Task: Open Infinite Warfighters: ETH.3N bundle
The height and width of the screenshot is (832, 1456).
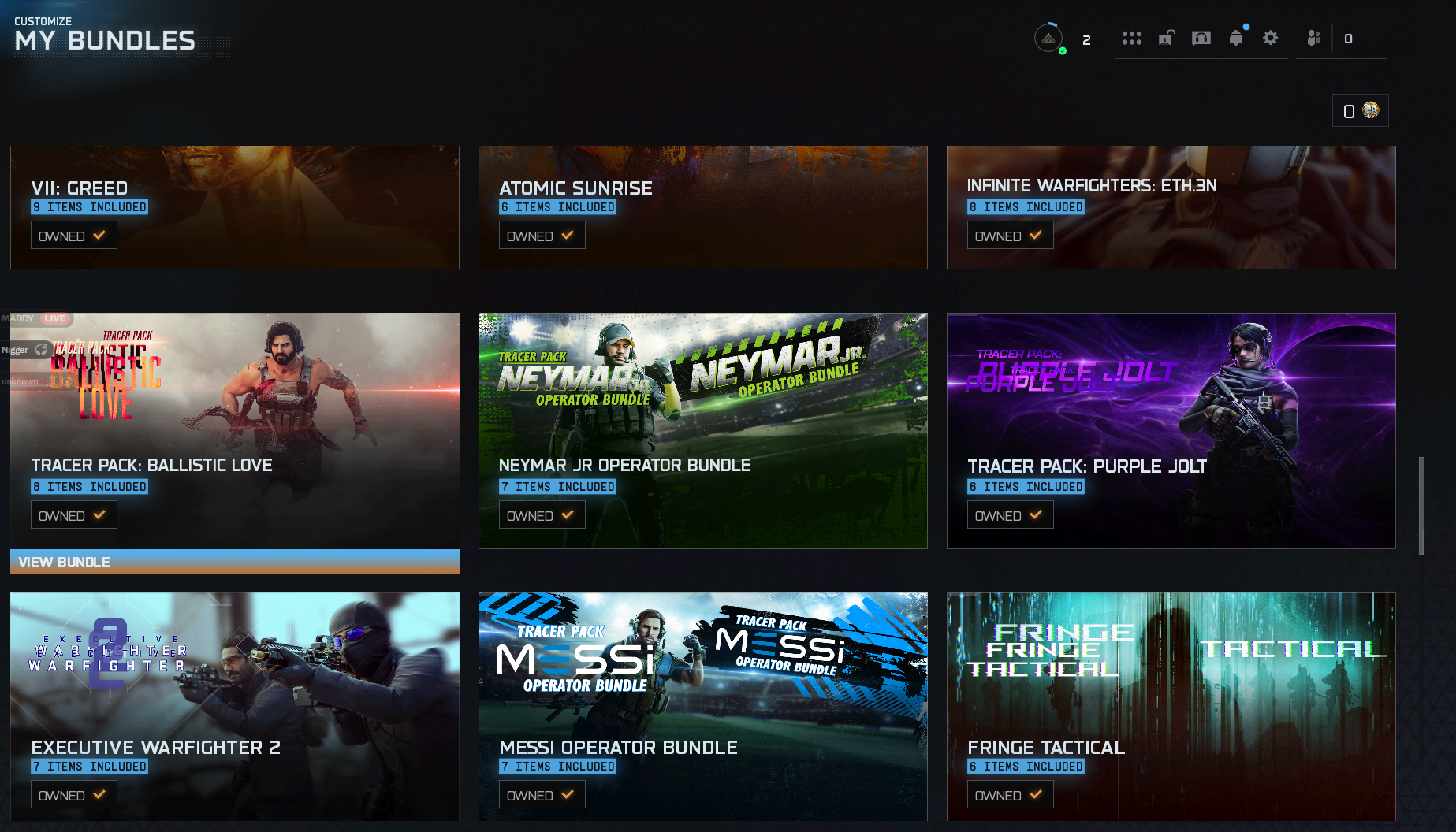Action: point(1171,207)
